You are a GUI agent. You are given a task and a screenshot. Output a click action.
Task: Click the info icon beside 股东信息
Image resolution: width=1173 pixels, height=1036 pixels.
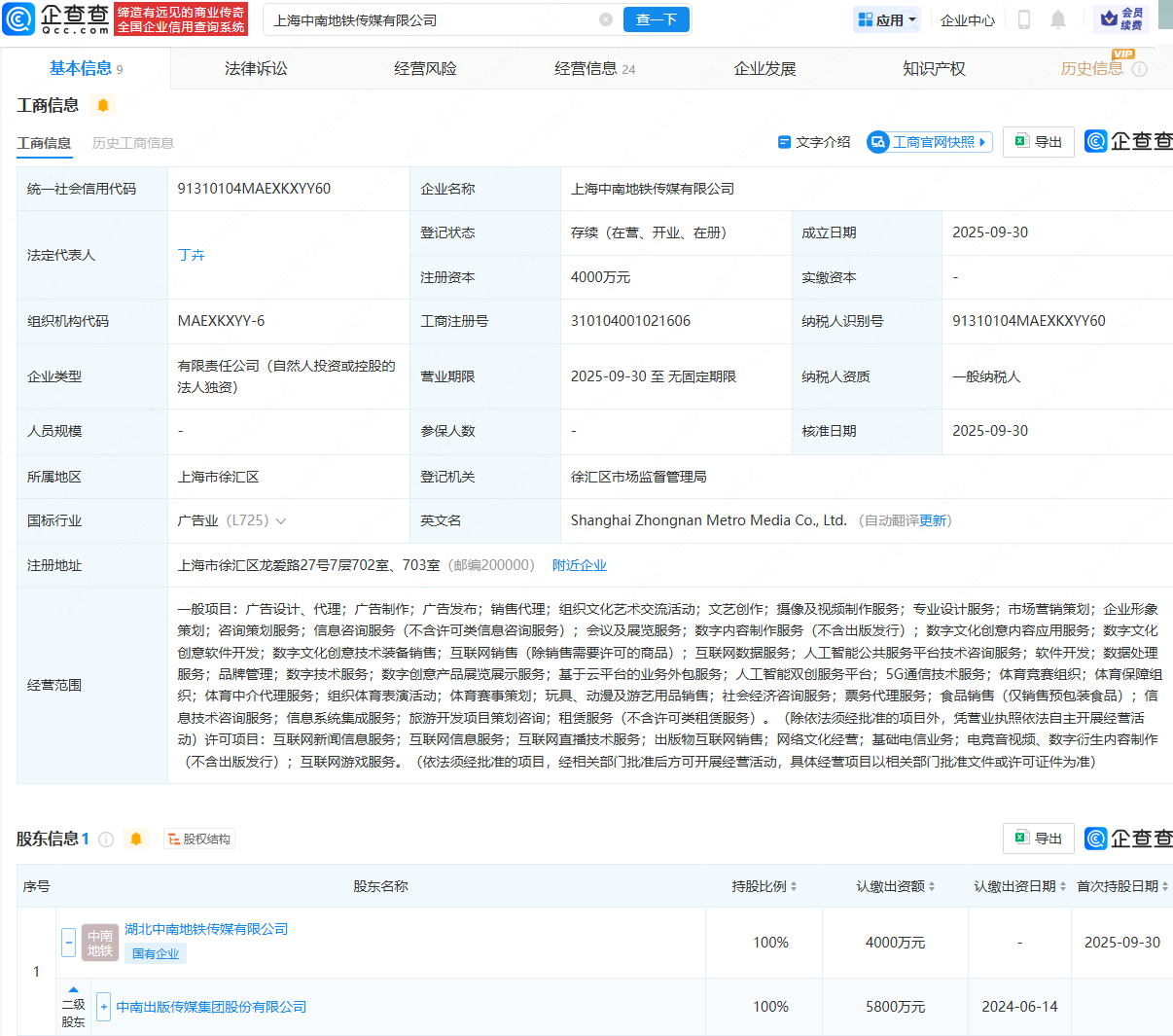point(106,839)
